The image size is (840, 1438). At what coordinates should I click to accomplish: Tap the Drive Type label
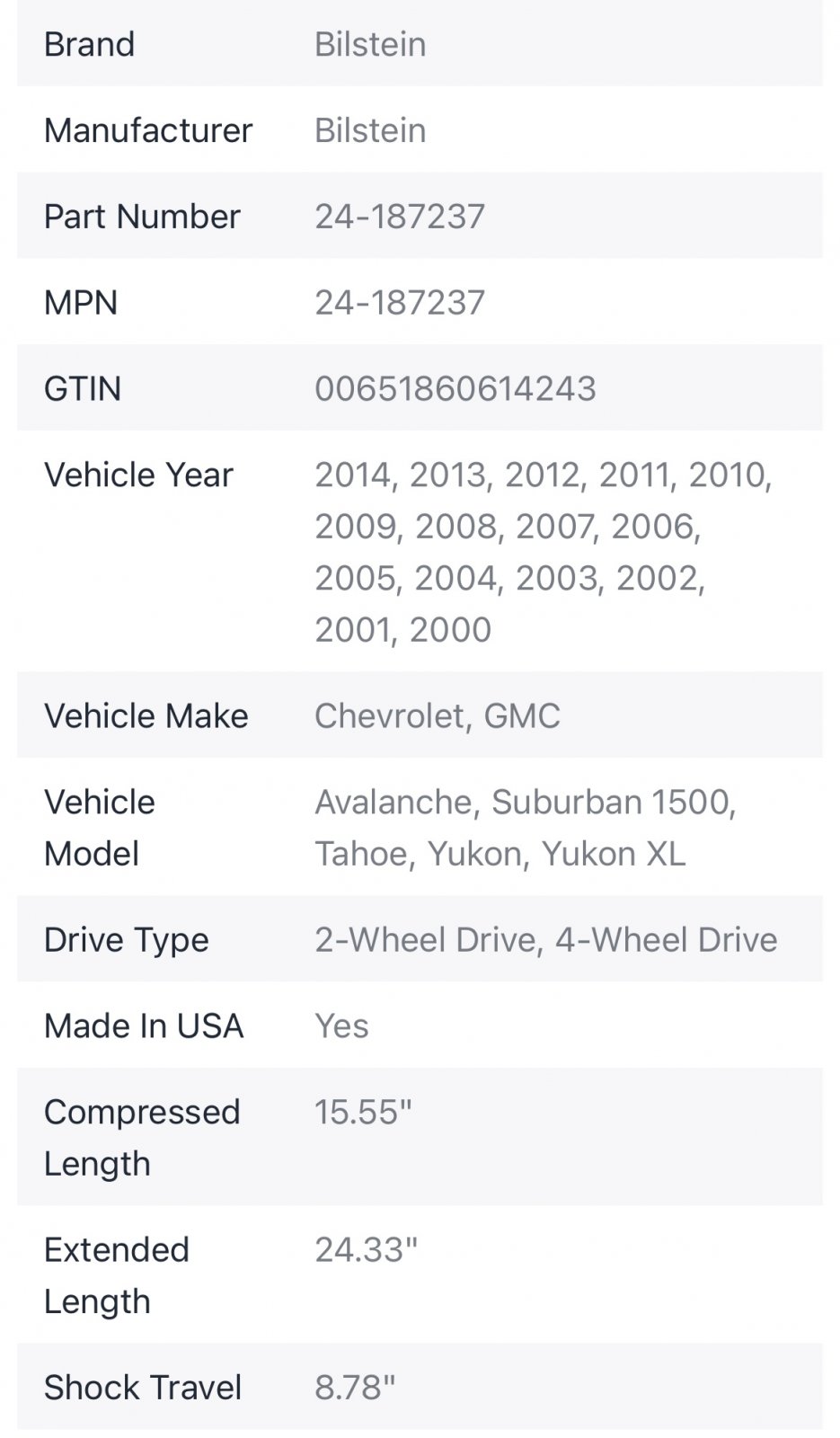point(127,940)
